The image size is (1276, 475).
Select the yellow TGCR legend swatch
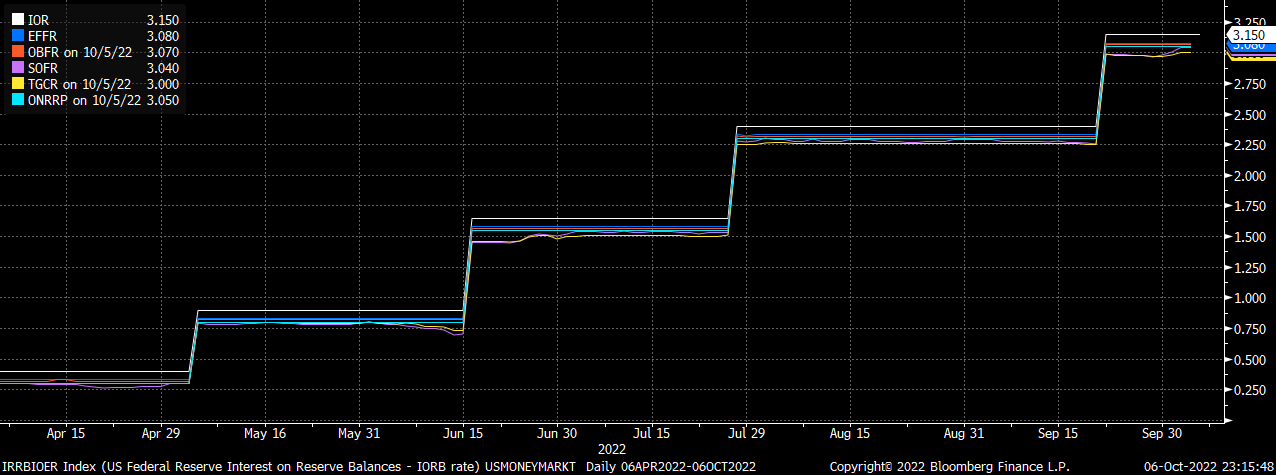click(17, 84)
